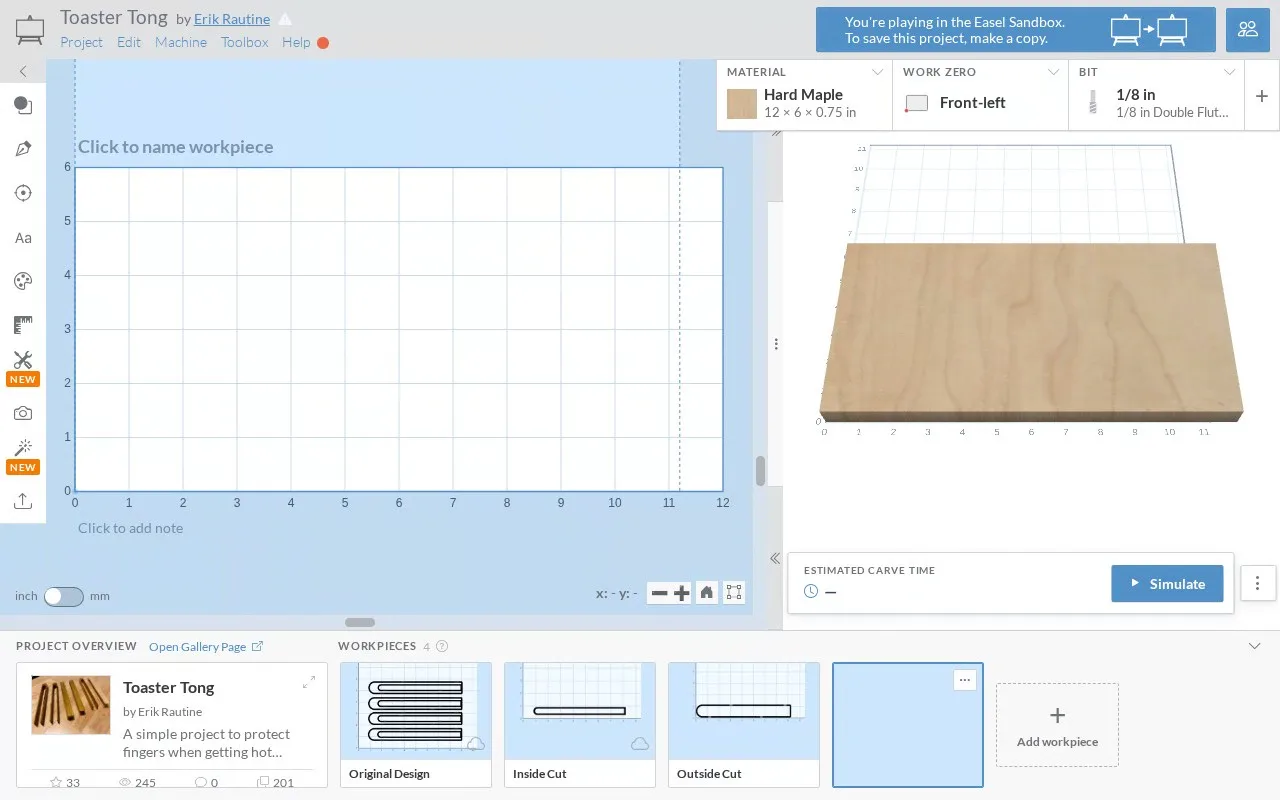Select the Shapes tool
Screen dimensions: 1280x800
[23, 106]
